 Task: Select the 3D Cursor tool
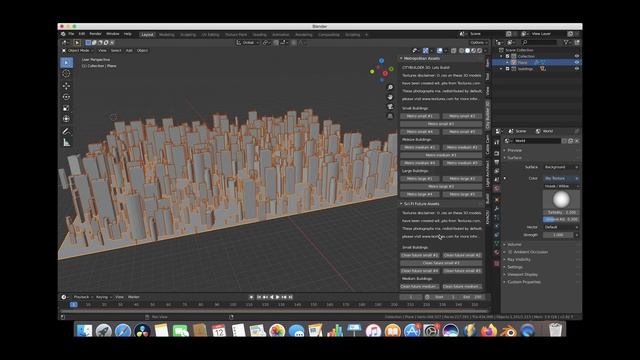(66, 74)
